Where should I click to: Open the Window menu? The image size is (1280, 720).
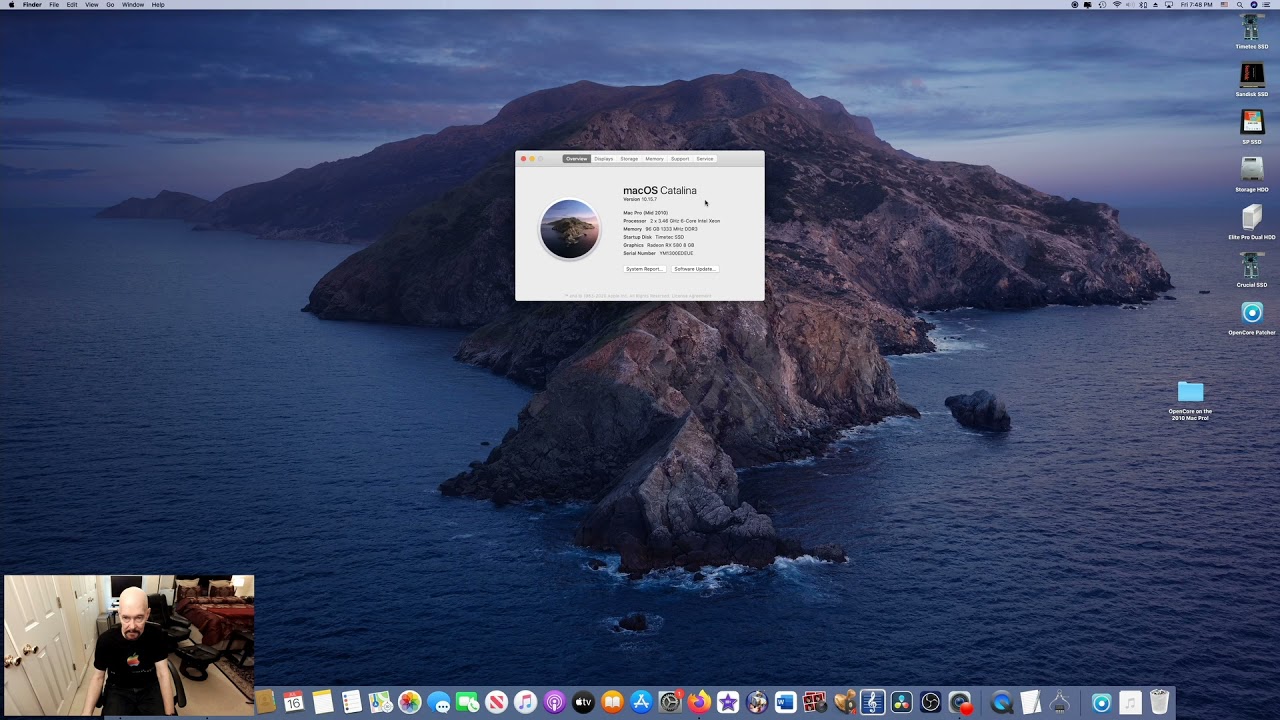(x=133, y=5)
